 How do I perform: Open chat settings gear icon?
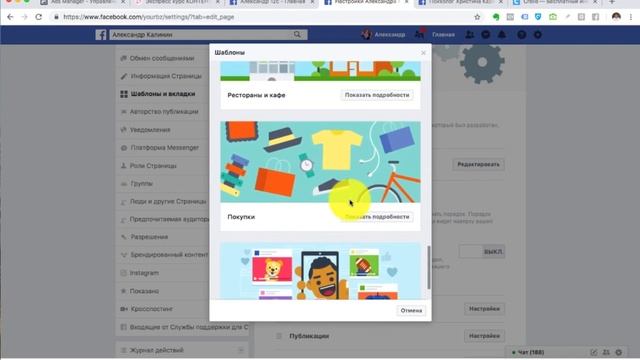pos(619,352)
